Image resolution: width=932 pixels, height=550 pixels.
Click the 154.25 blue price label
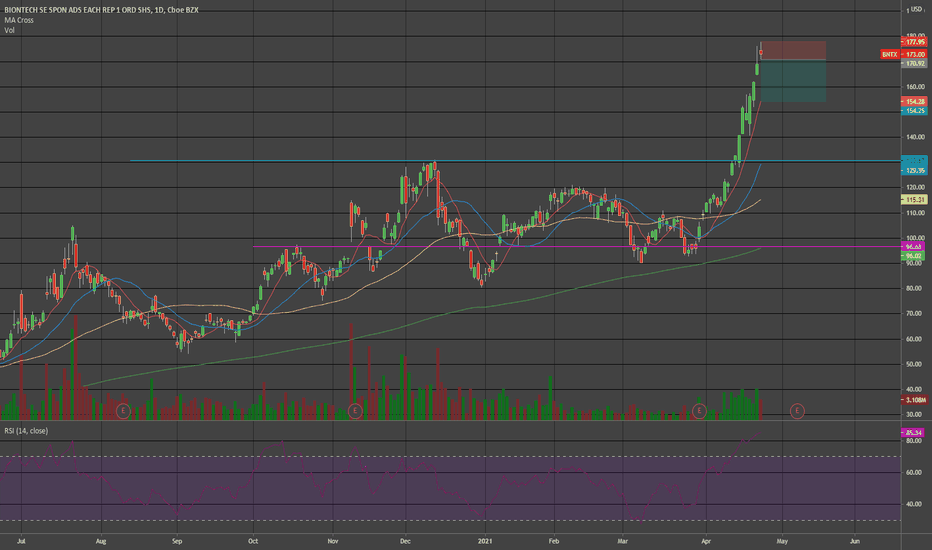coord(914,111)
